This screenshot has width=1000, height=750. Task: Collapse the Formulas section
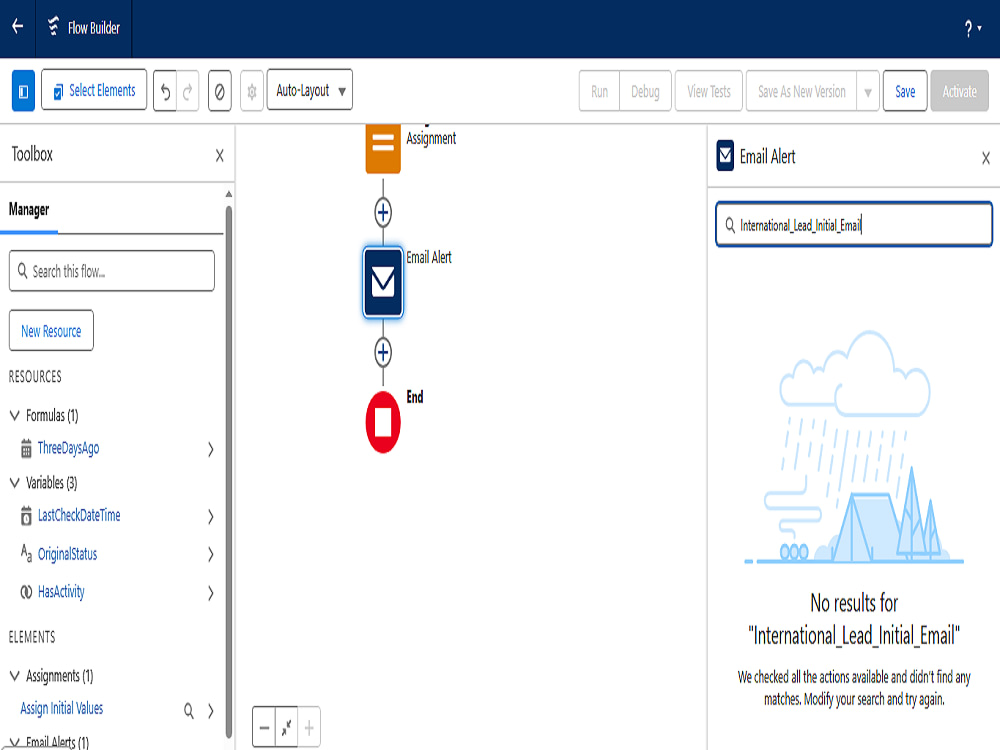tap(15, 415)
